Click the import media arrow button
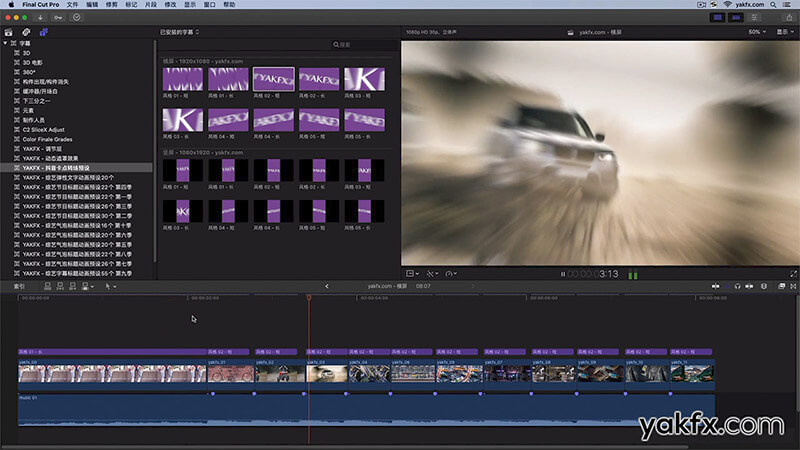Image resolution: width=800 pixels, height=450 pixels. coord(40,17)
